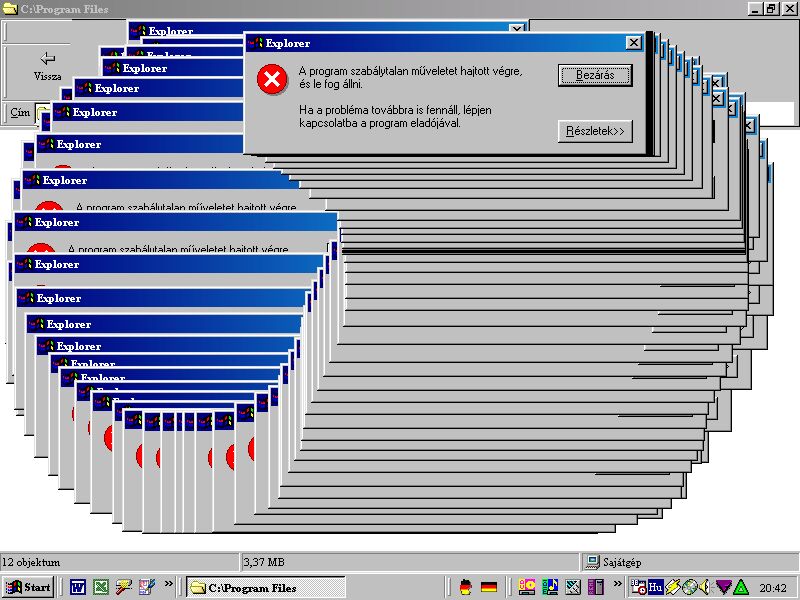The image size is (800, 600).
Task: Expand hidden Quick Launch items chevron
Action: point(168,584)
